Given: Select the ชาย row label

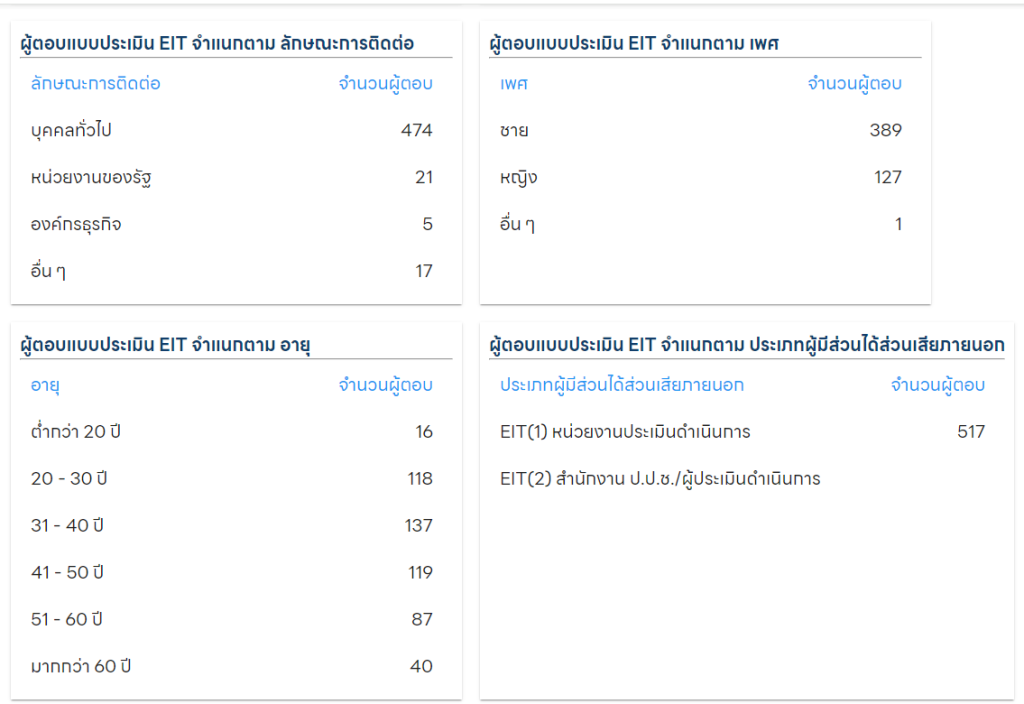Looking at the screenshot, I should (x=514, y=131).
